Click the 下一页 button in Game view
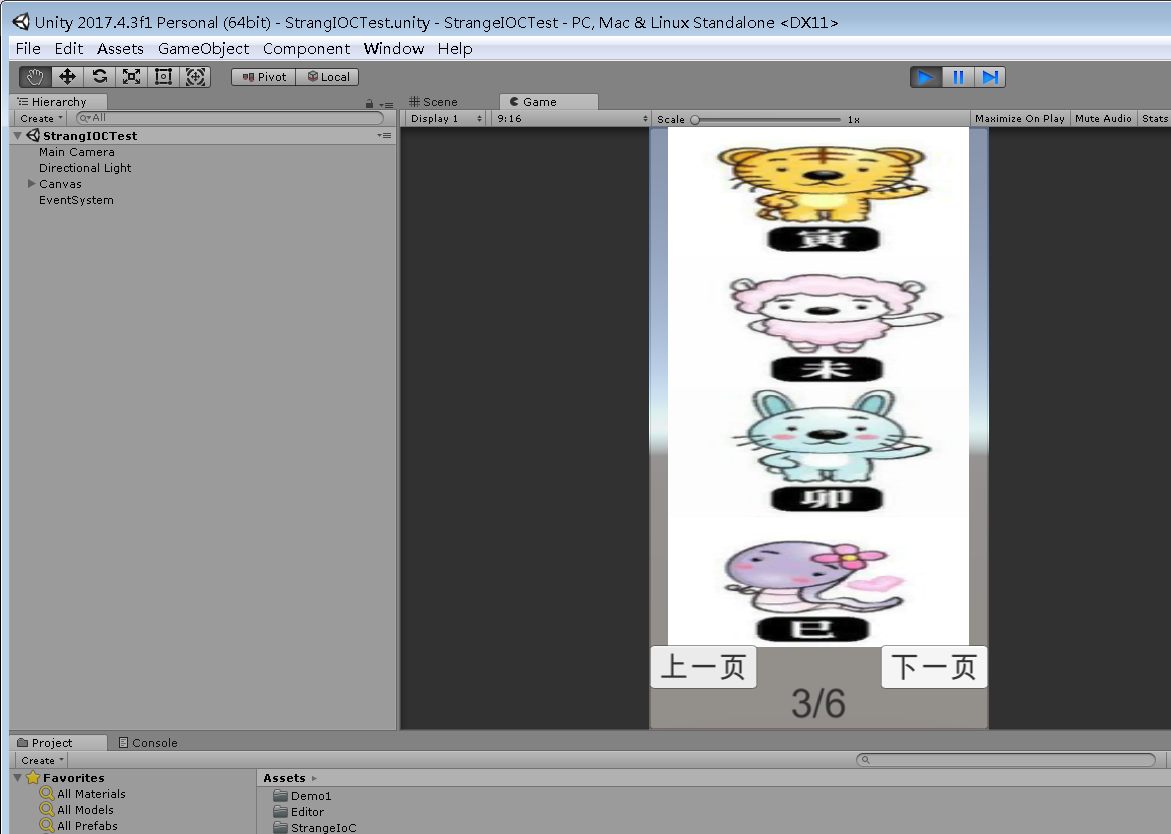1171x834 pixels. [x=933, y=667]
